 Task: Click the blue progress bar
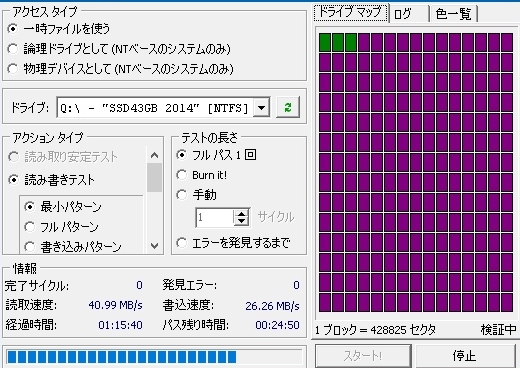155,357
